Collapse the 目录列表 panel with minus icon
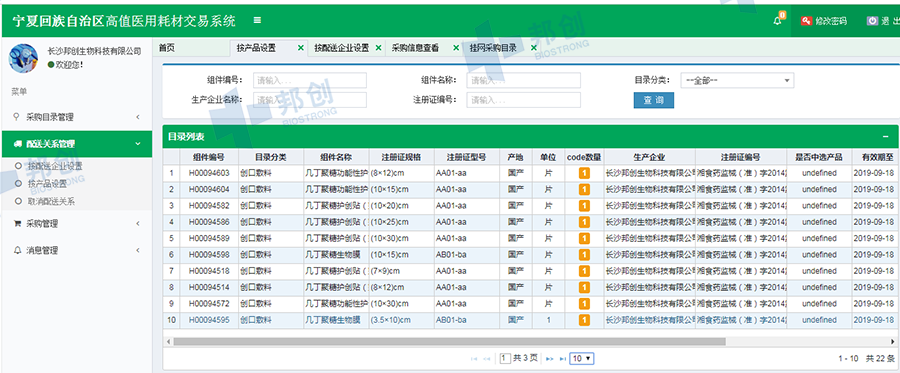The image size is (900, 373). (x=886, y=137)
